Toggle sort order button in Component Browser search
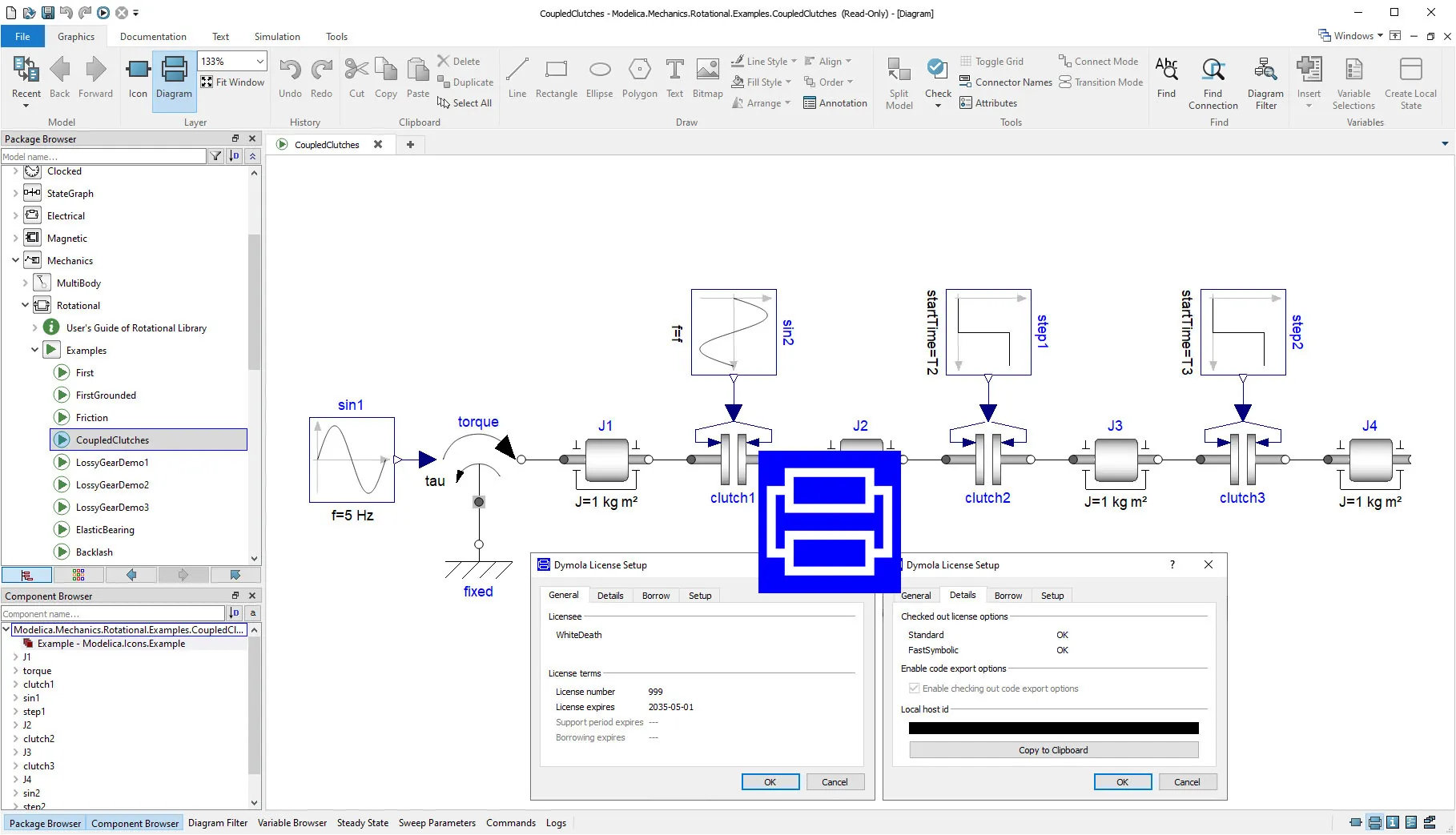Viewport: 1456px width, 835px height. pyautogui.click(x=235, y=613)
